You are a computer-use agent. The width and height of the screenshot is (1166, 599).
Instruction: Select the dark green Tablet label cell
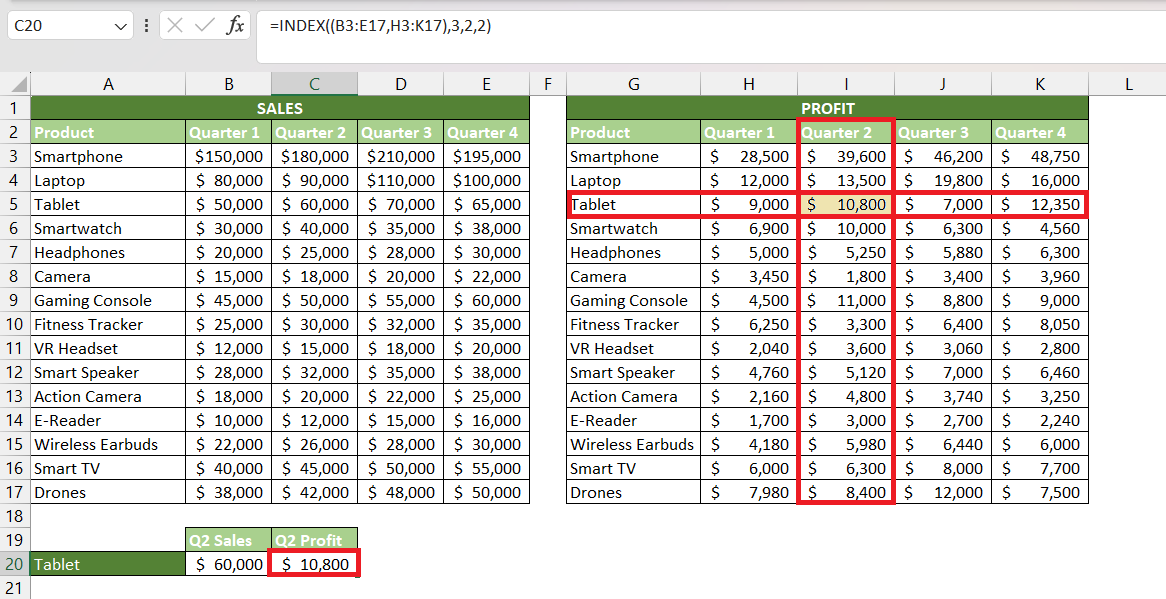tap(109, 564)
